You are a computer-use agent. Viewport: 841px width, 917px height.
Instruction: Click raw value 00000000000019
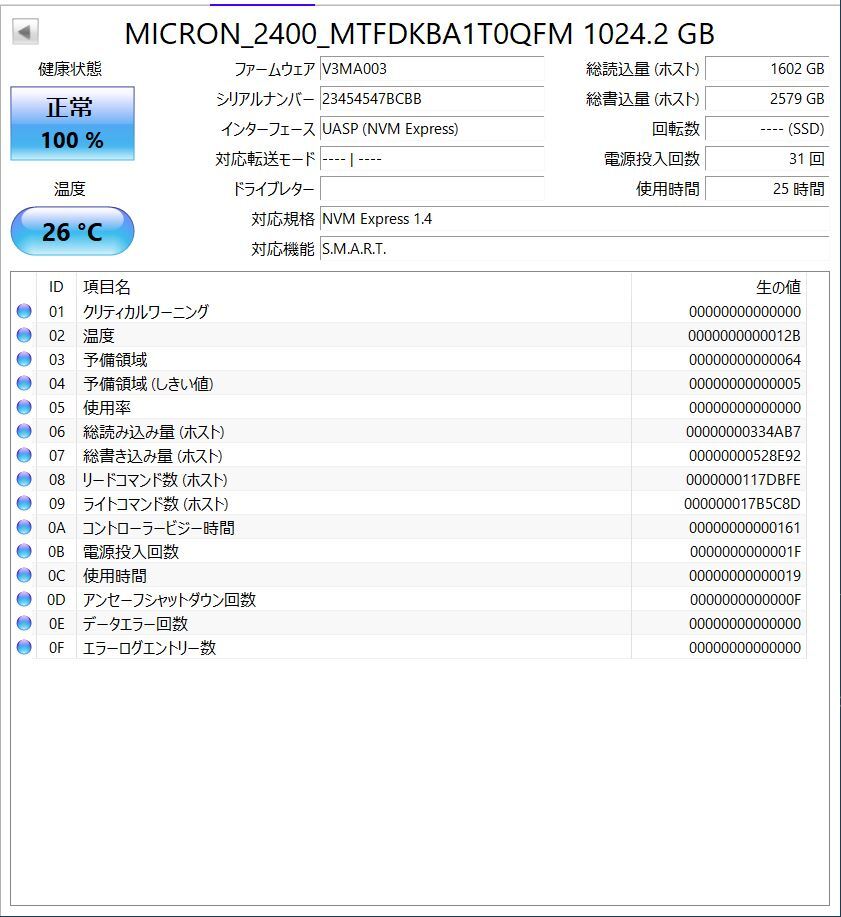tap(745, 575)
